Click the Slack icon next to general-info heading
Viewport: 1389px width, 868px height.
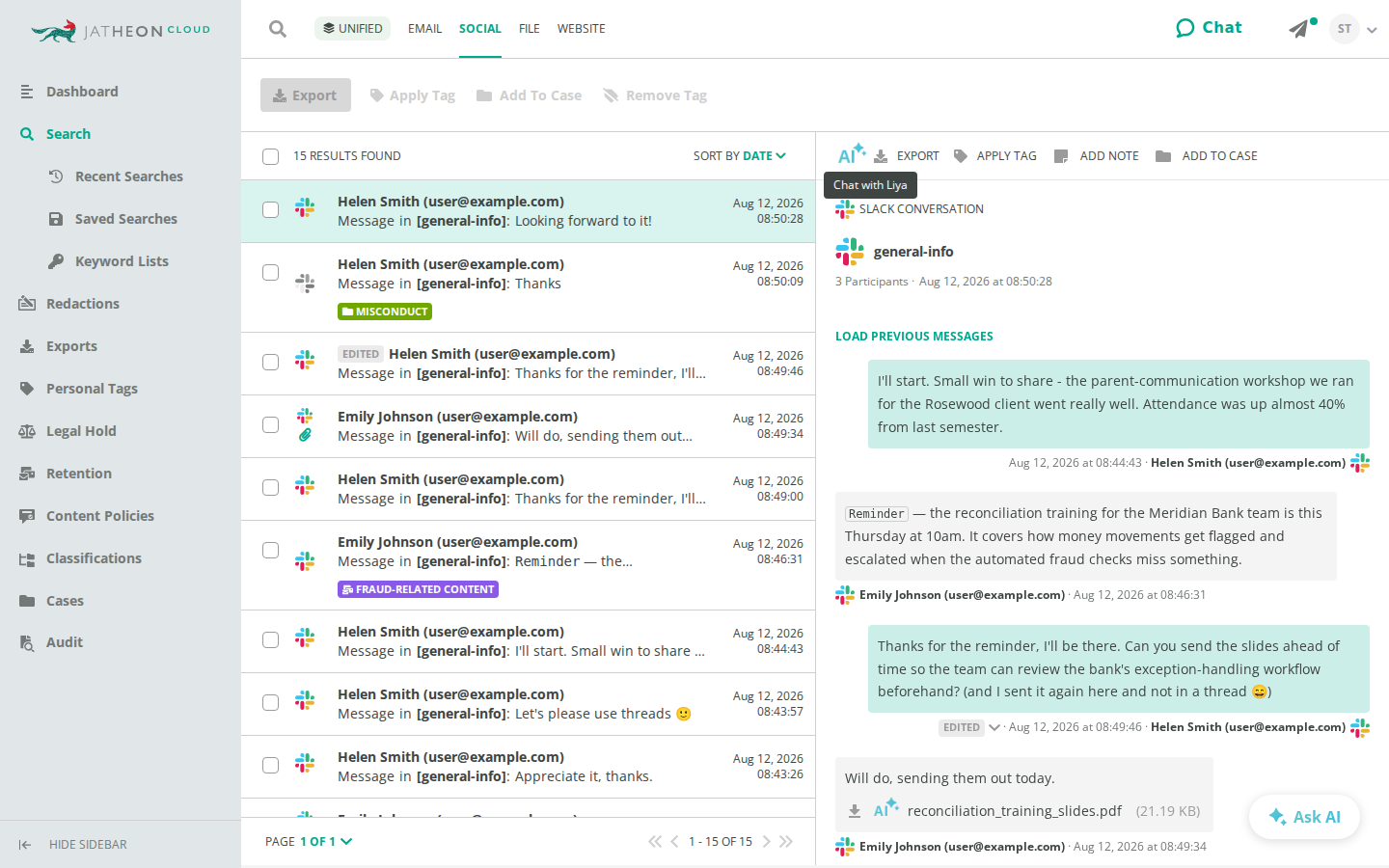tap(850, 252)
